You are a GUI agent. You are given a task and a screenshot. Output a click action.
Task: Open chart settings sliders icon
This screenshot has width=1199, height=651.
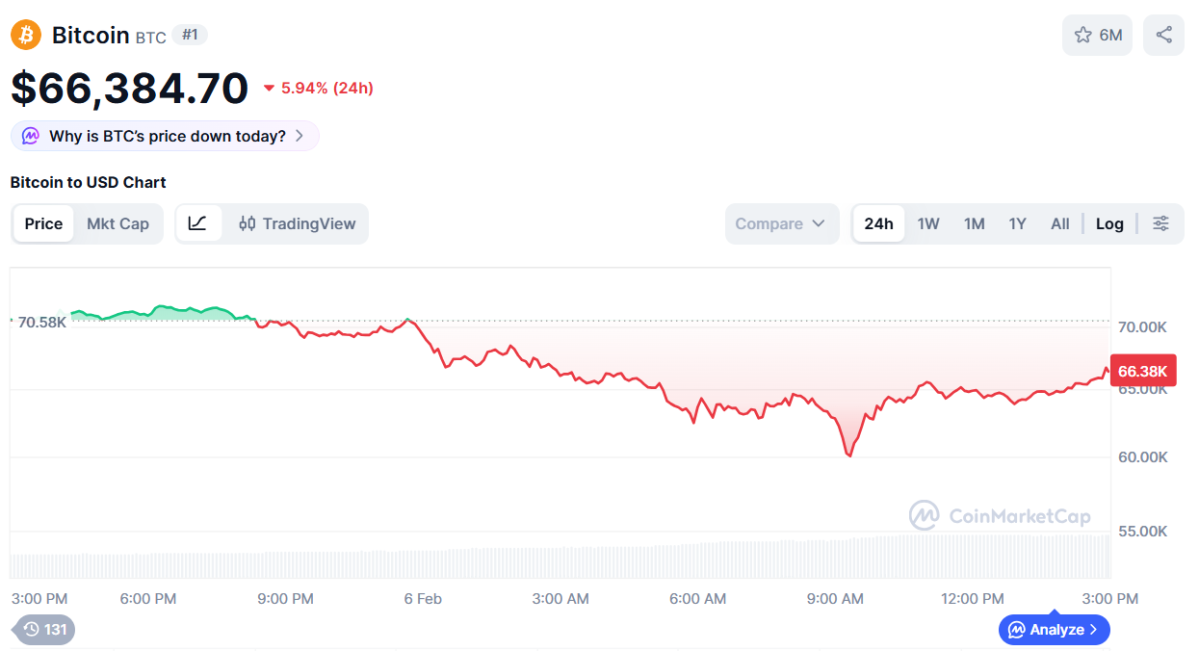pos(1161,224)
